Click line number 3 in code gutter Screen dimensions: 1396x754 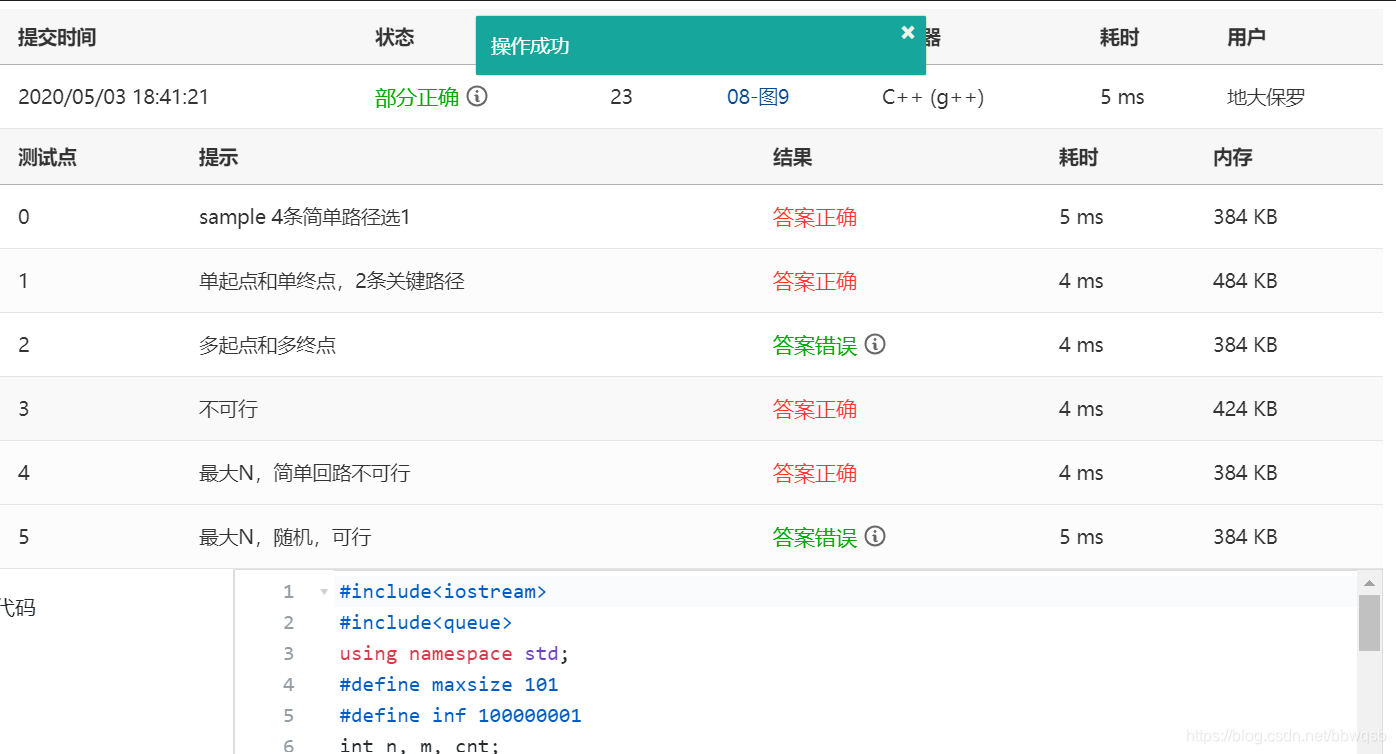click(x=289, y=654)
